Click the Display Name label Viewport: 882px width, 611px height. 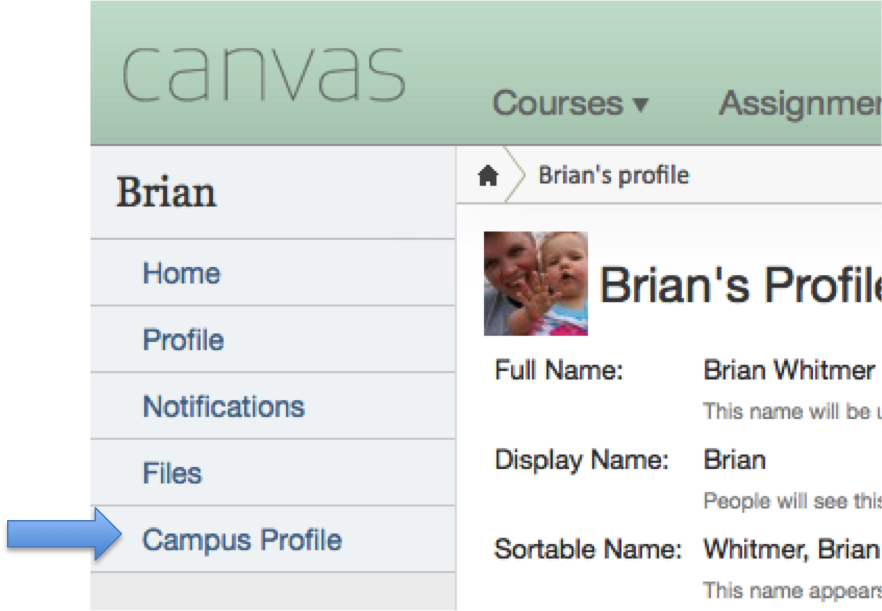(580, 460)
